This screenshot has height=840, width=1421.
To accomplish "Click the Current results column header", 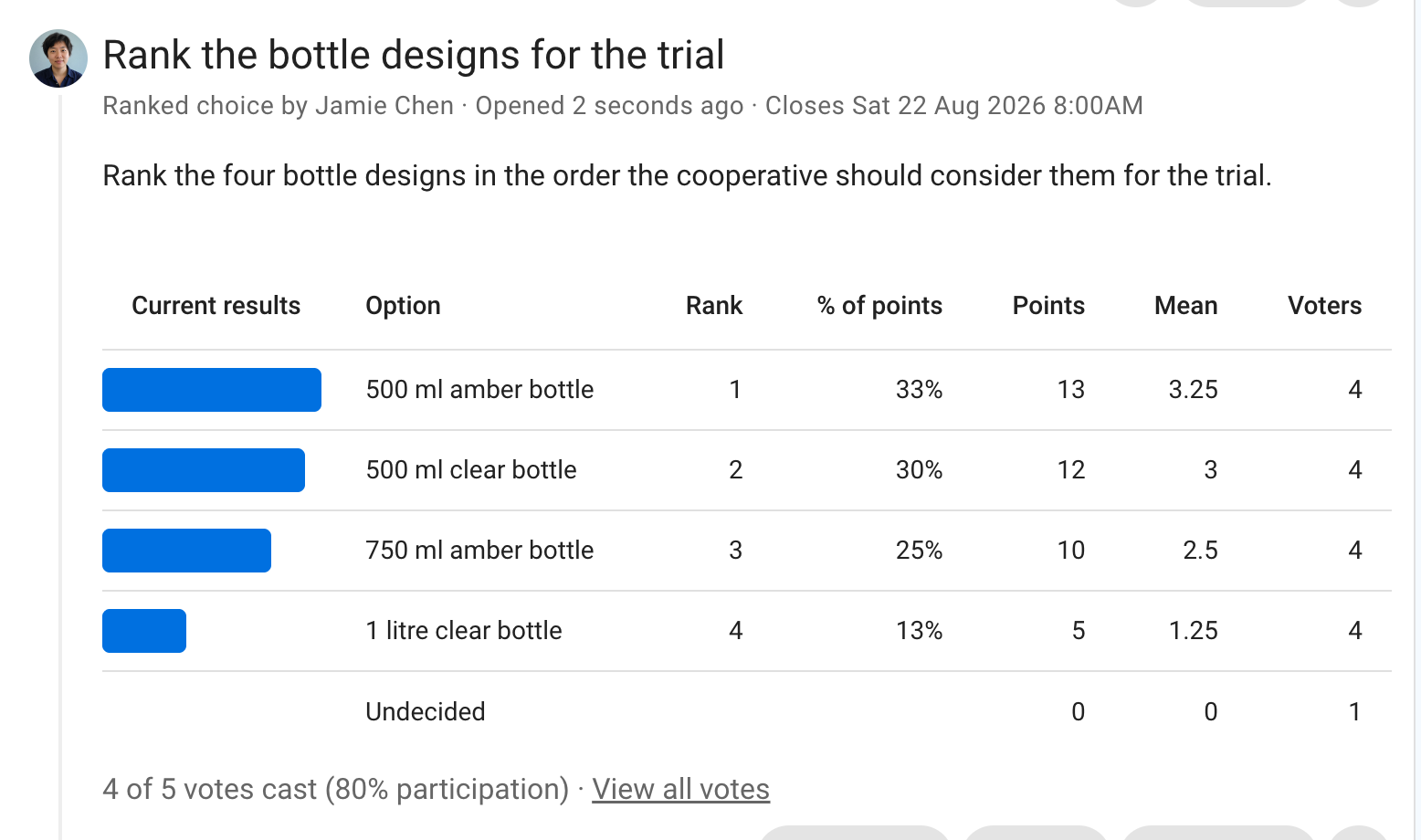I will pos(216,306).
